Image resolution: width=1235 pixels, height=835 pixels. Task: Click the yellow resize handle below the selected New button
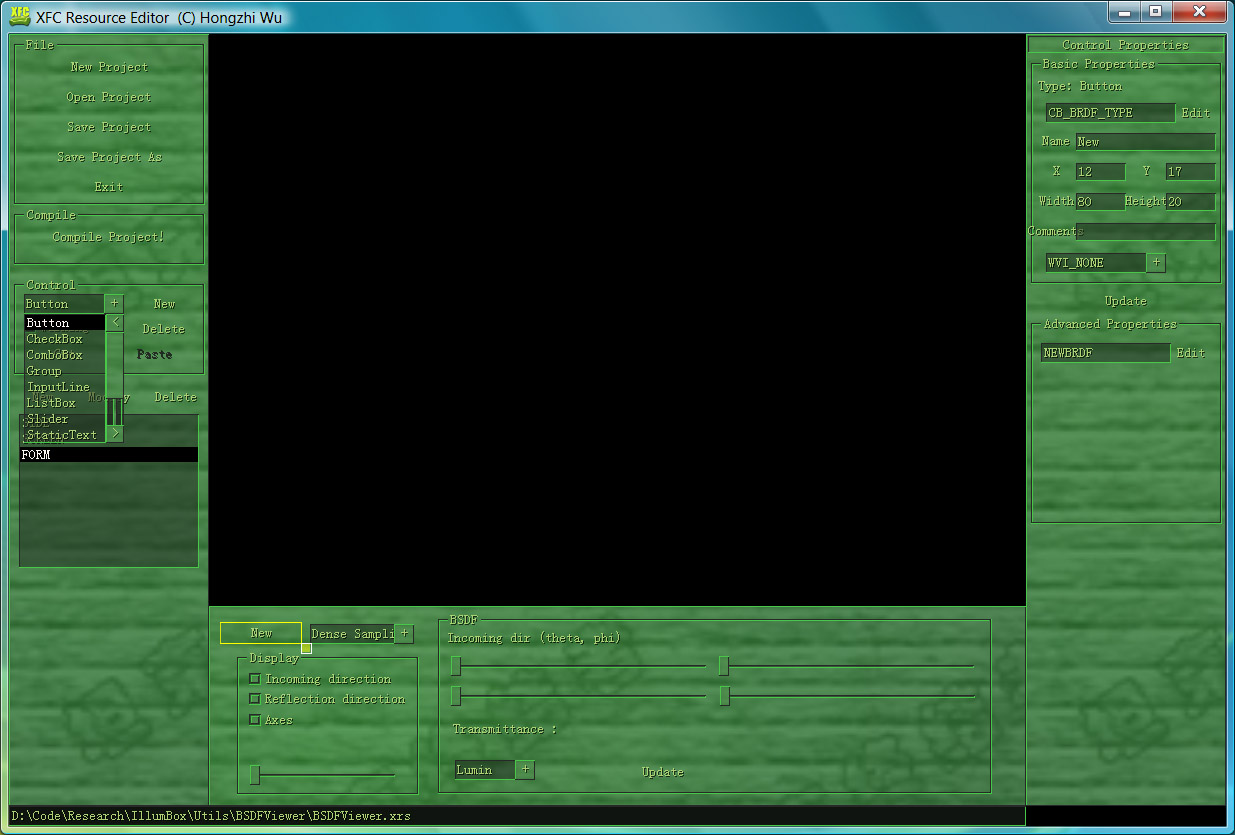point(306,648)
